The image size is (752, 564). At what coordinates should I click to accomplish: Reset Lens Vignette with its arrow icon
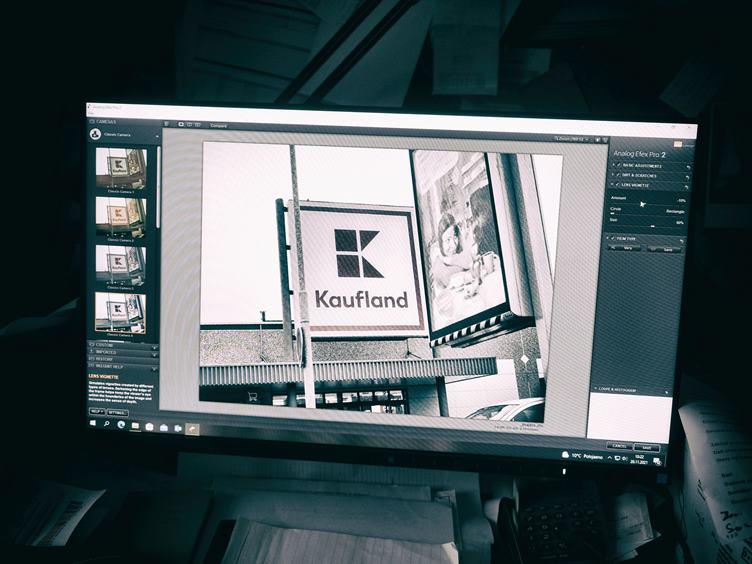pos(687,188)
